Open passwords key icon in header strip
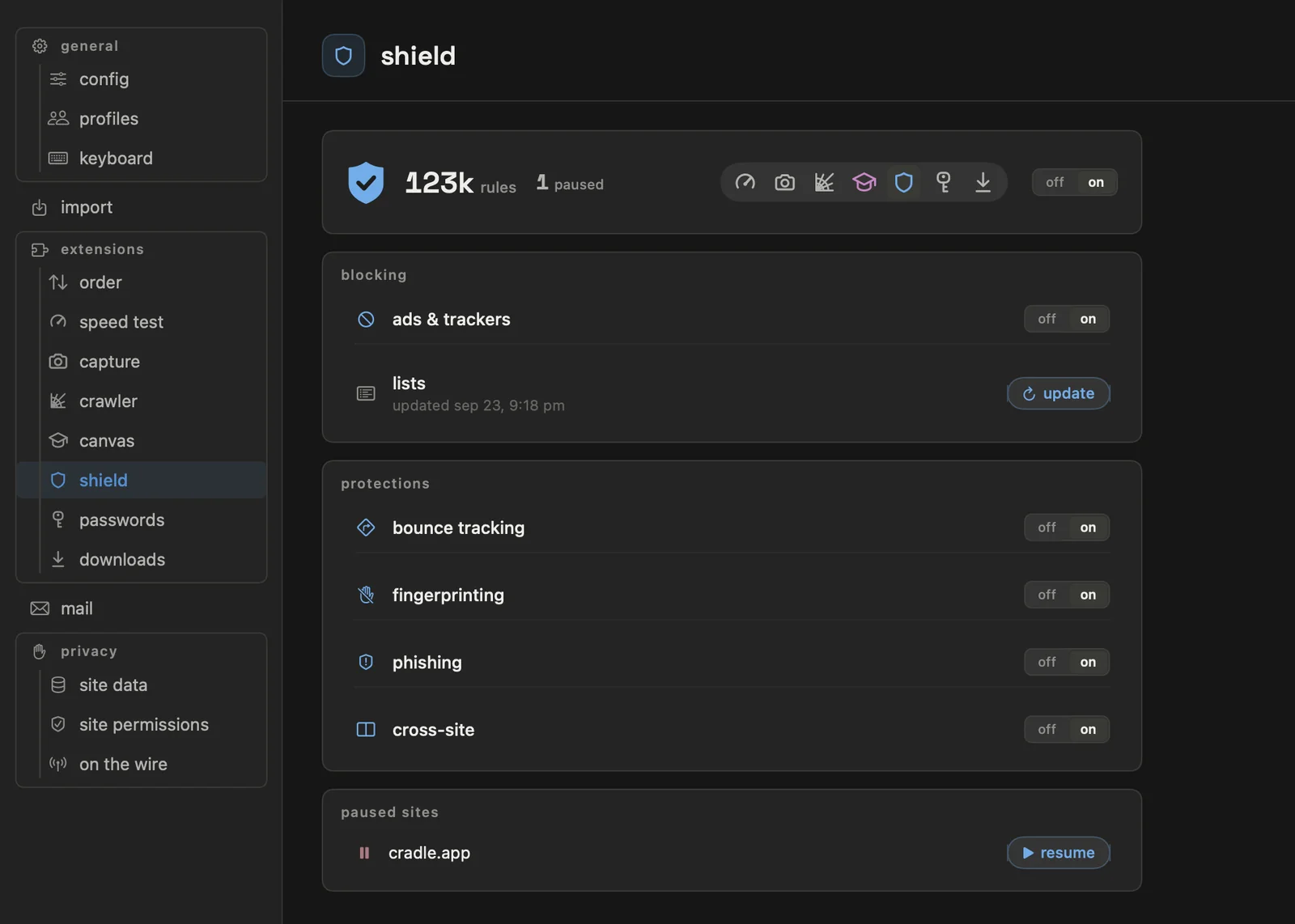1295x924 pixels. (943, 182)
